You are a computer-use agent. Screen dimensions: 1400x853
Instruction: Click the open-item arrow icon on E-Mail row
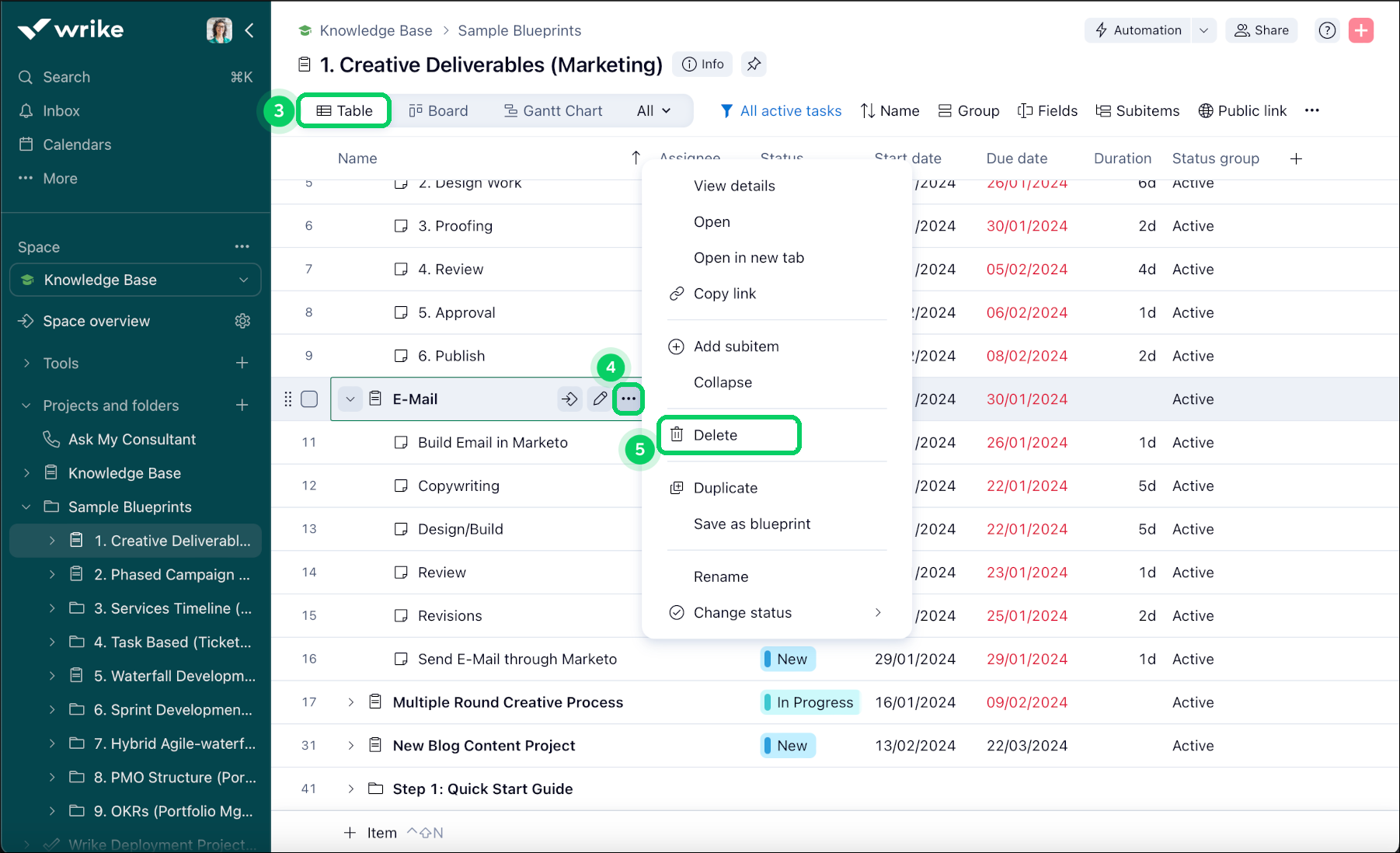click(569, 399)
